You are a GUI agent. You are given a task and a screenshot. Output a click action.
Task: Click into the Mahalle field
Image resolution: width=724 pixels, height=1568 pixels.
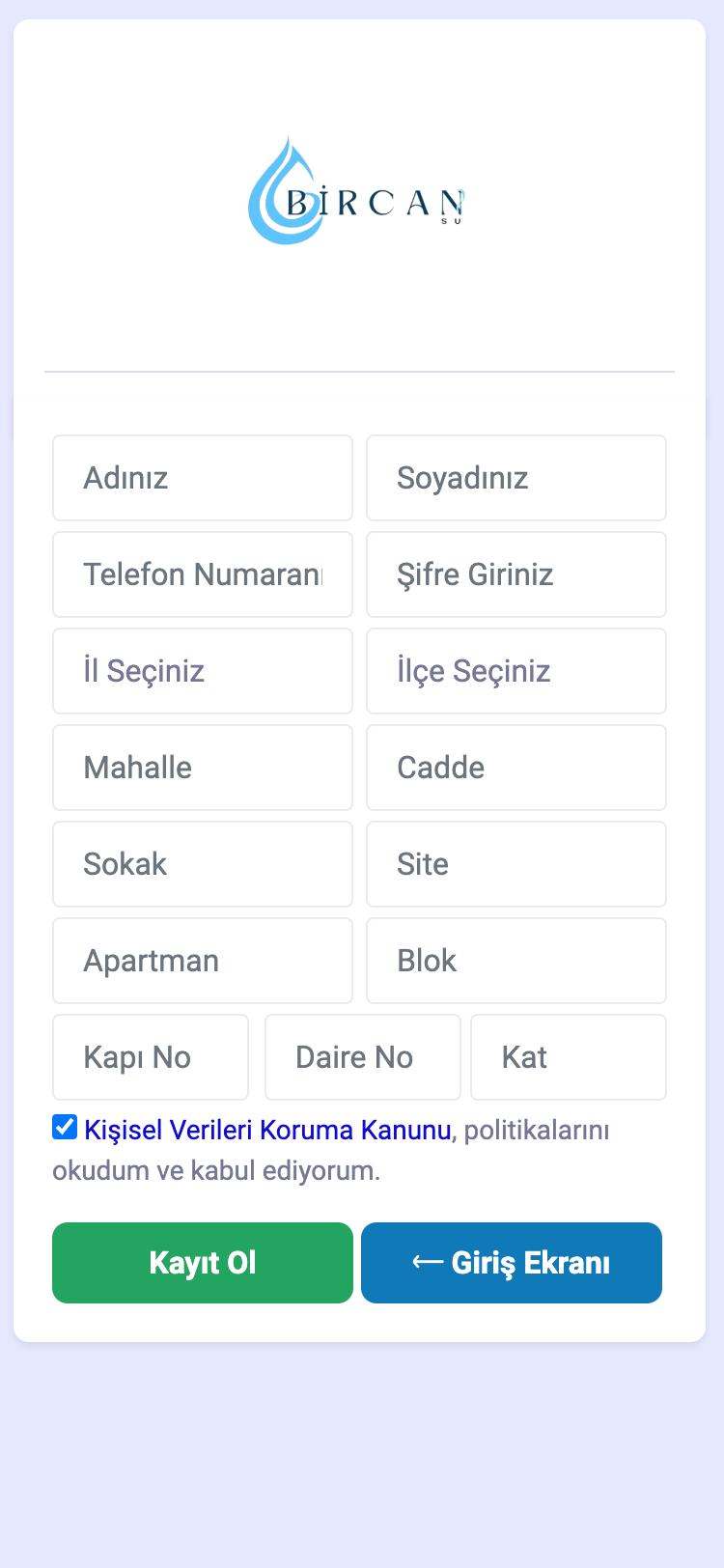(203, 768)
